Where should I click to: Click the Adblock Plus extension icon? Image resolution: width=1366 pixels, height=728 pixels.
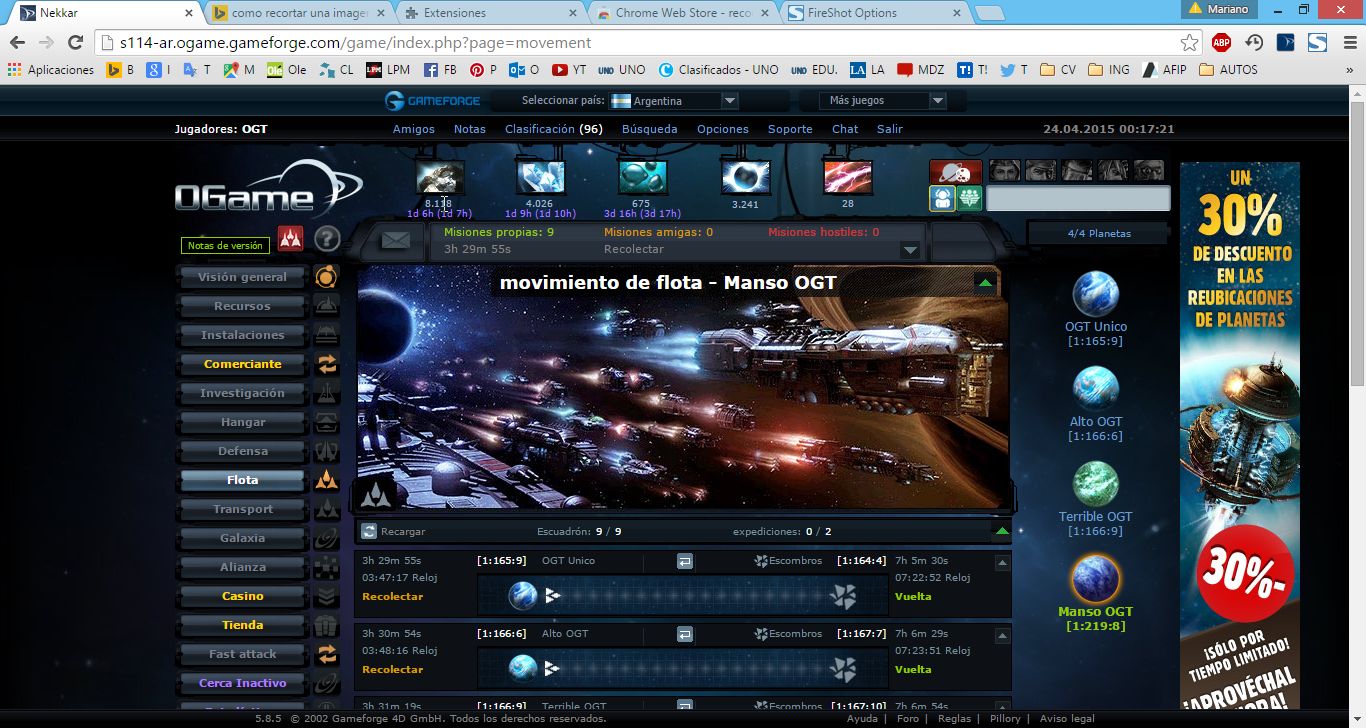tap(1221, 43)
